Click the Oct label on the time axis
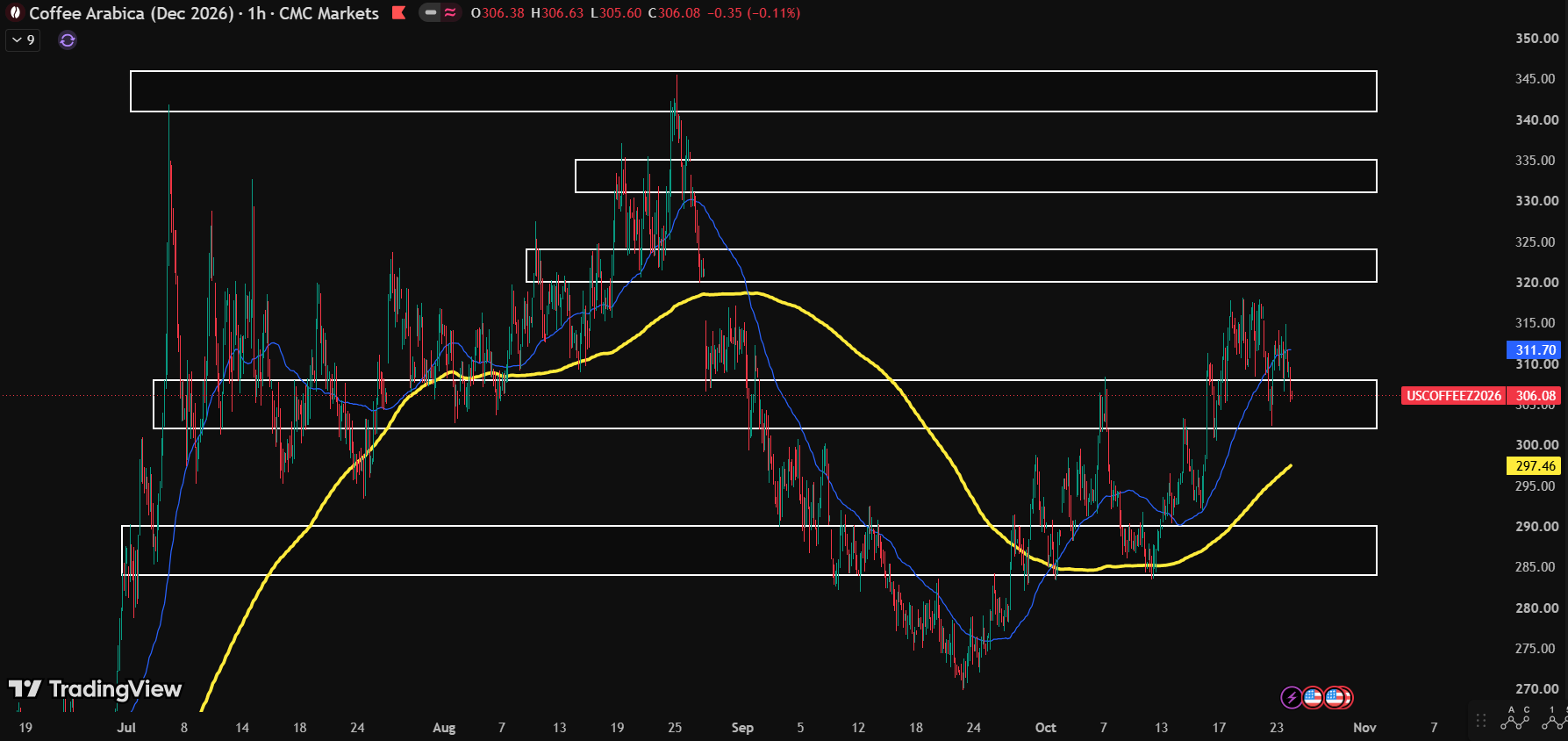The image size is (1568, 741). tap(1045, 727)
